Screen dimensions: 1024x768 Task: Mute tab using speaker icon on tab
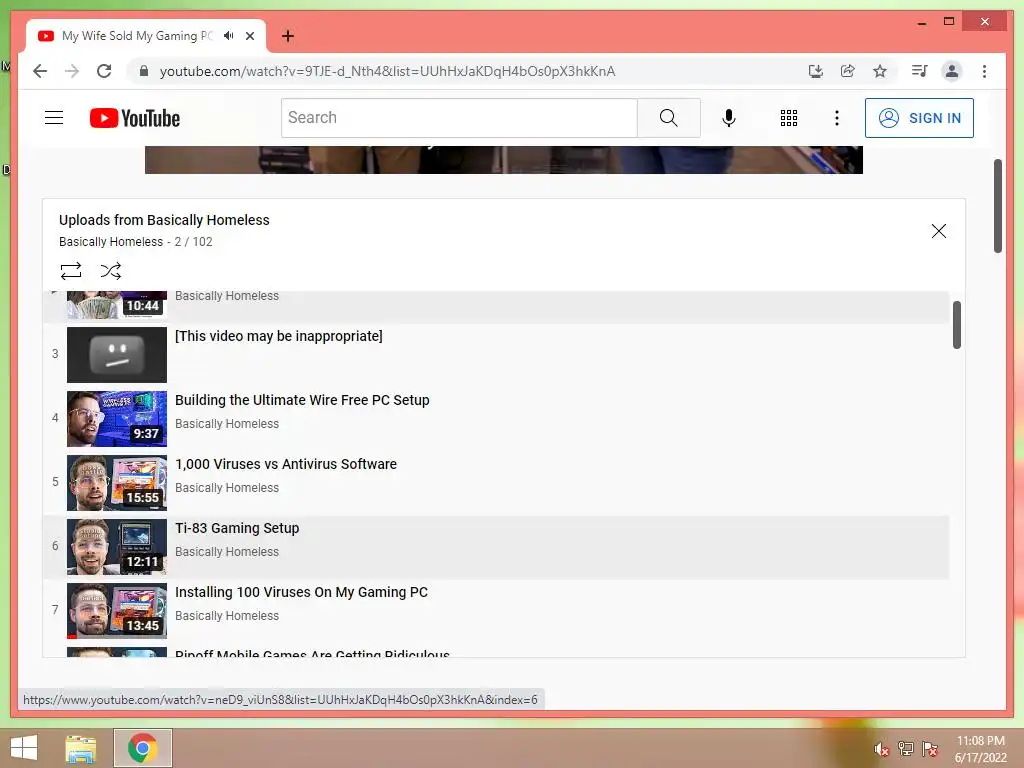pyautogui.click(x=229, y=36)
